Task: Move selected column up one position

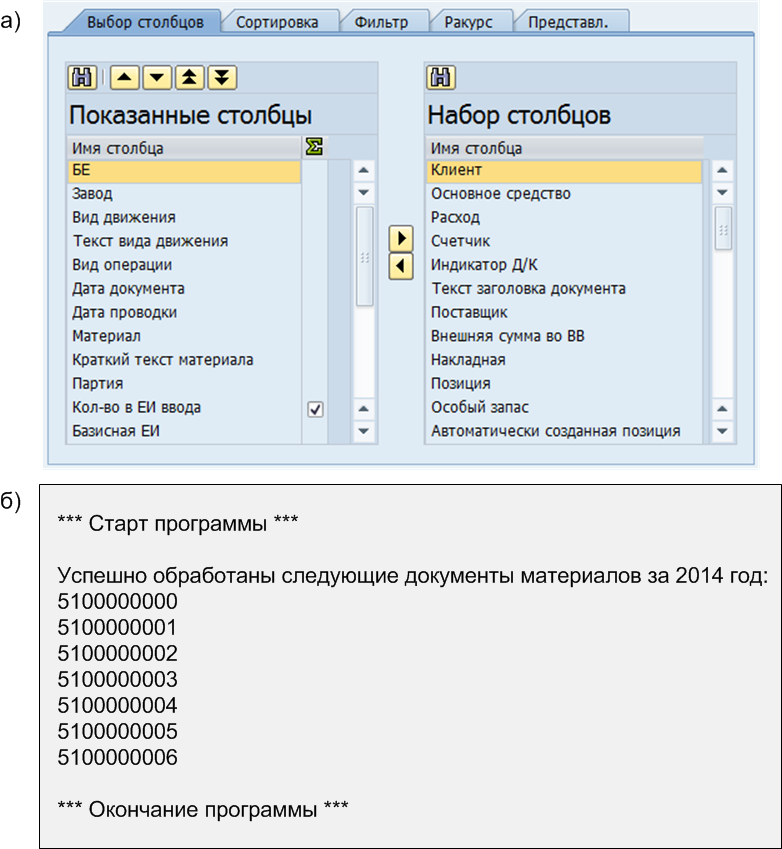Action: [125, 77]
